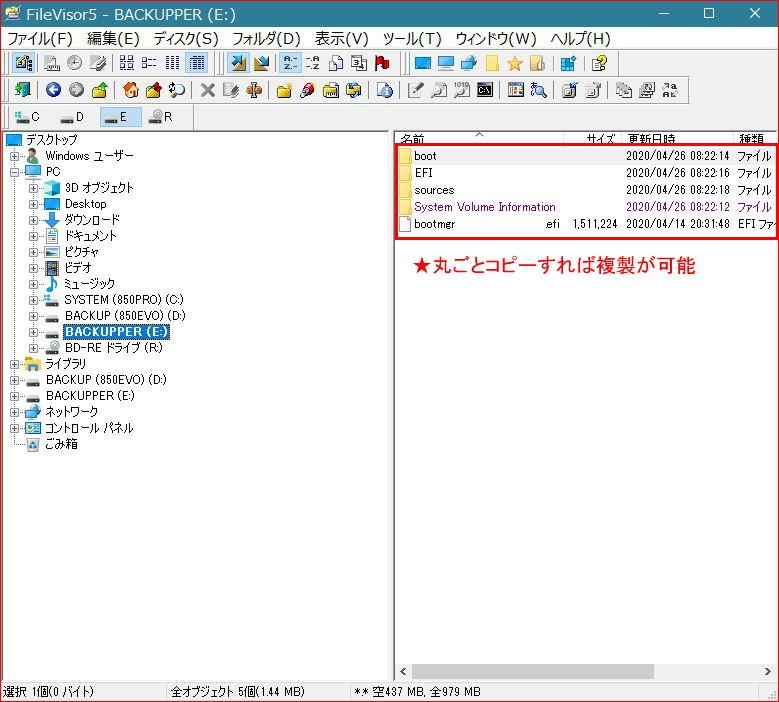
Task: Click the red flag toolbar icon
Action: (382, 63)
